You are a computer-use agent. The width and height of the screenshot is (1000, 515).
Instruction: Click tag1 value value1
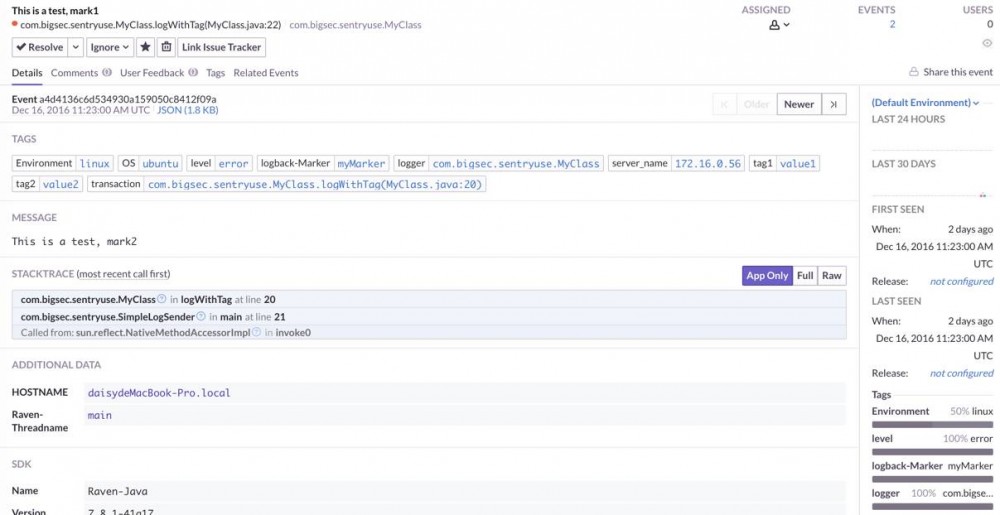(798, 164)
